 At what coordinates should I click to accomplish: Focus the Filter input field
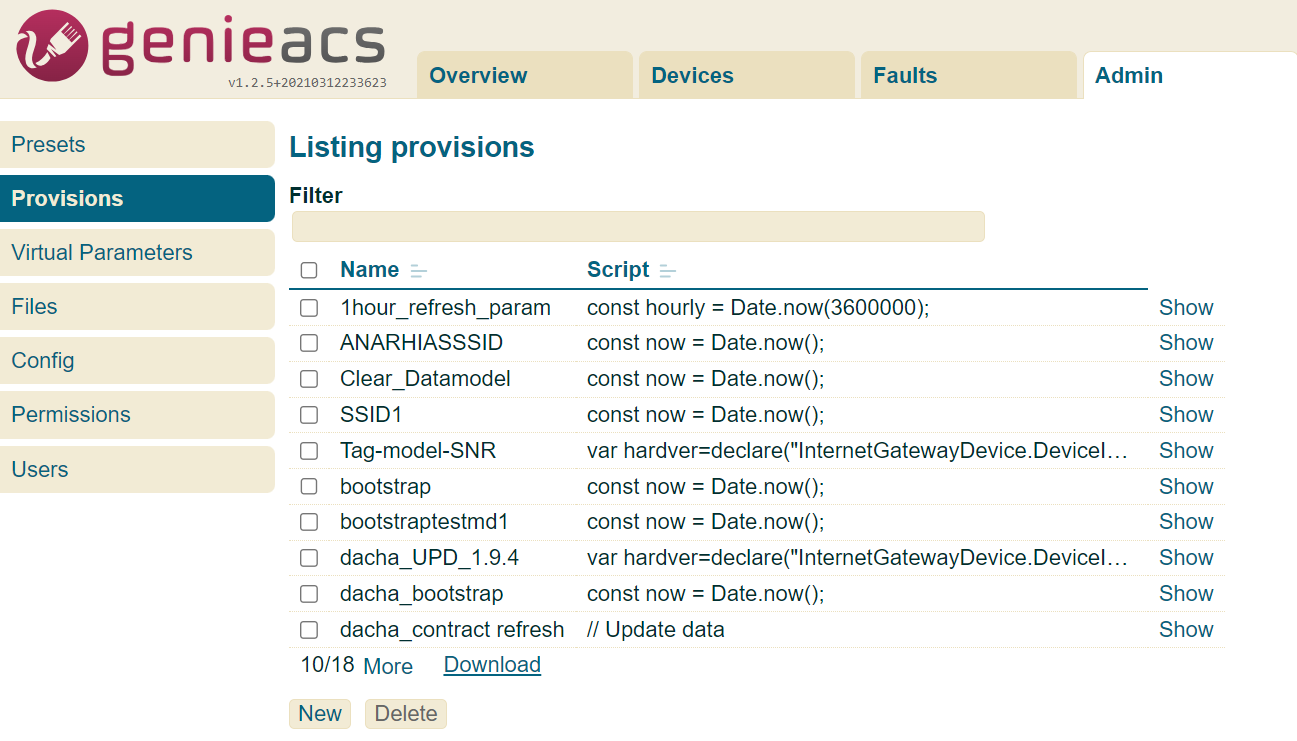638,226
